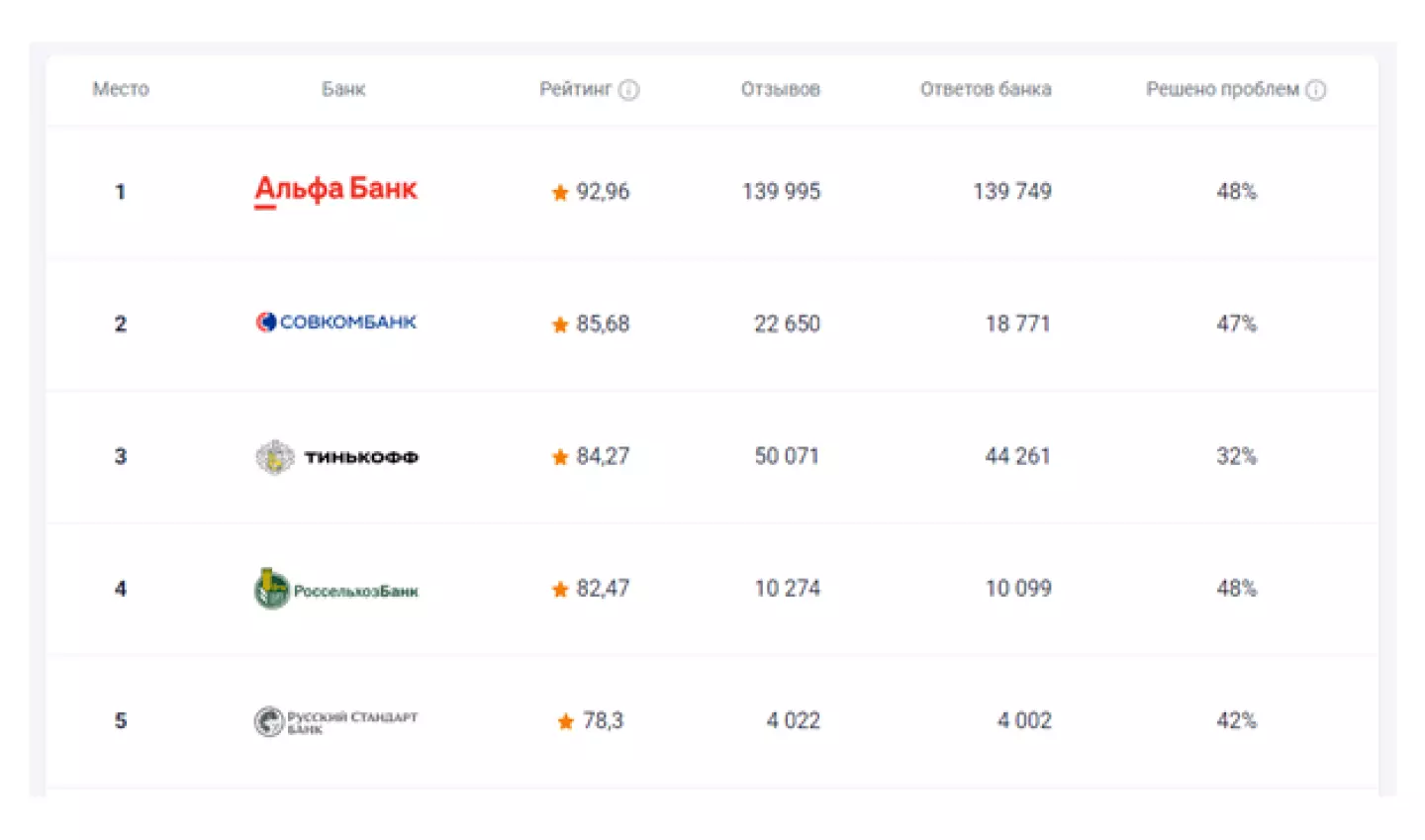Select rating value 82,47
This screenshot has height=840, width=1425.
point(603,589)
